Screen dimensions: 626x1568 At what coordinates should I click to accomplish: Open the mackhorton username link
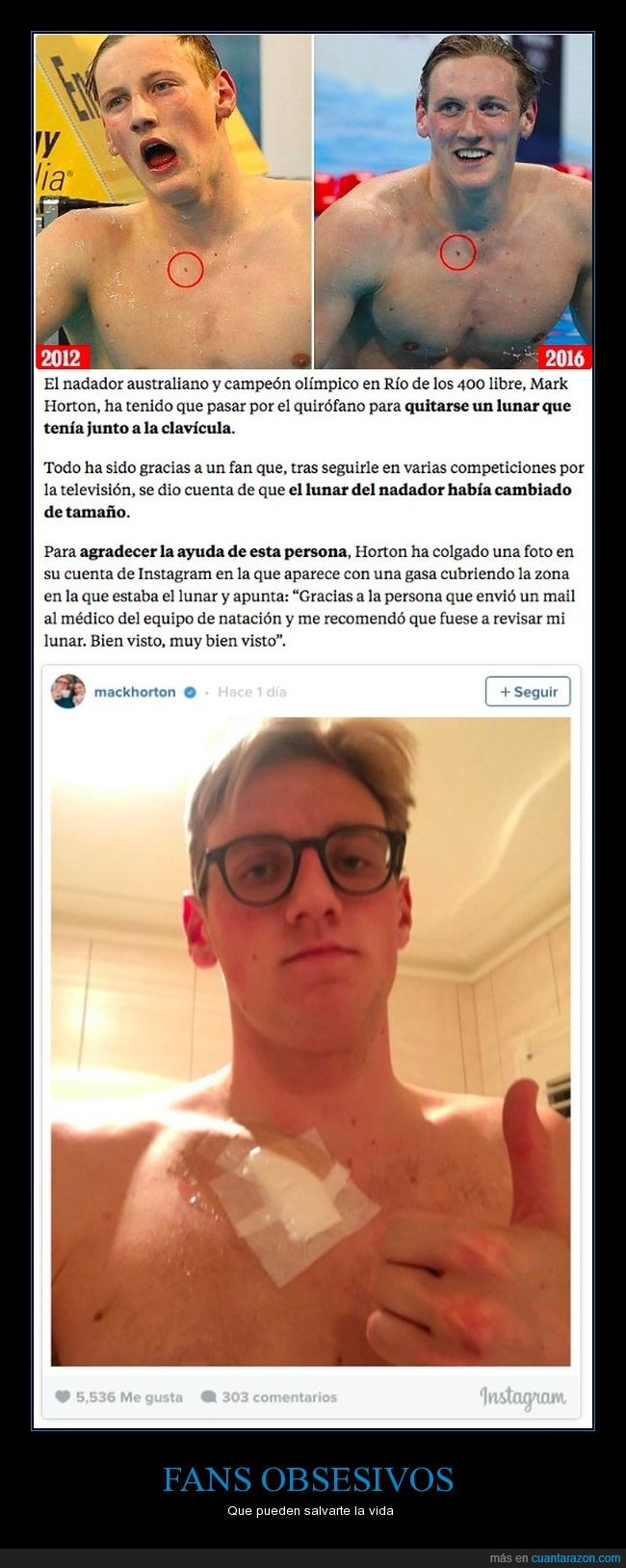pyautogui.click(x=135, y=692)
